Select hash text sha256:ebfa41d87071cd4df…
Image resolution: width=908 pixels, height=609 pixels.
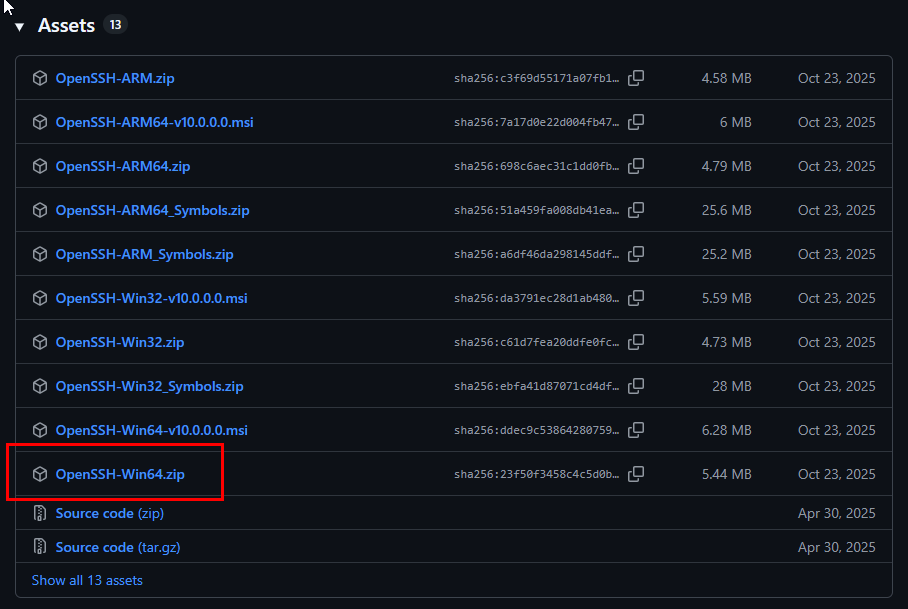536,386
